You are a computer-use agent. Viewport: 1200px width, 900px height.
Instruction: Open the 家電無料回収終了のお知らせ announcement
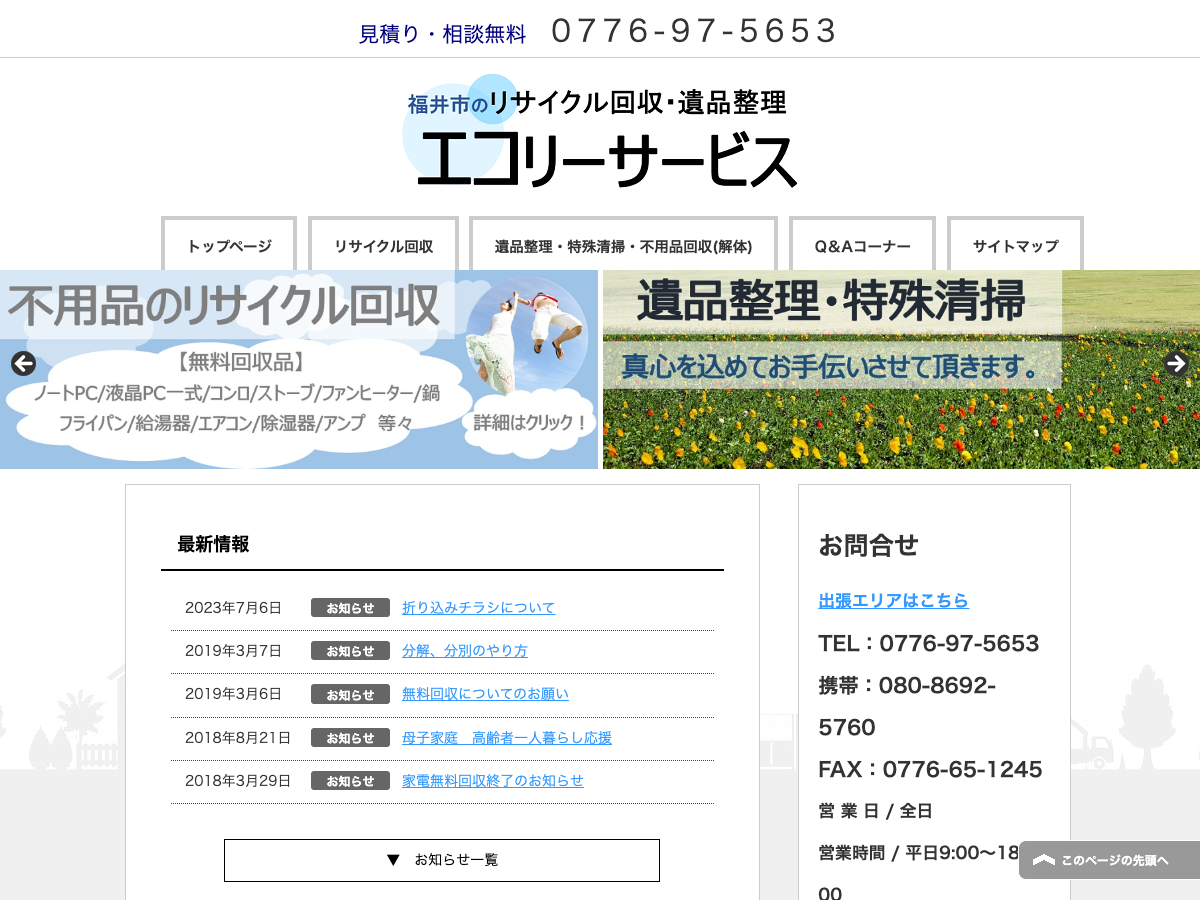[491, 781]
